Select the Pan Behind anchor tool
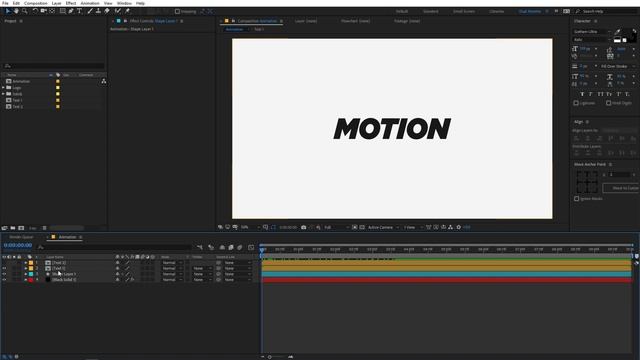 52,11
